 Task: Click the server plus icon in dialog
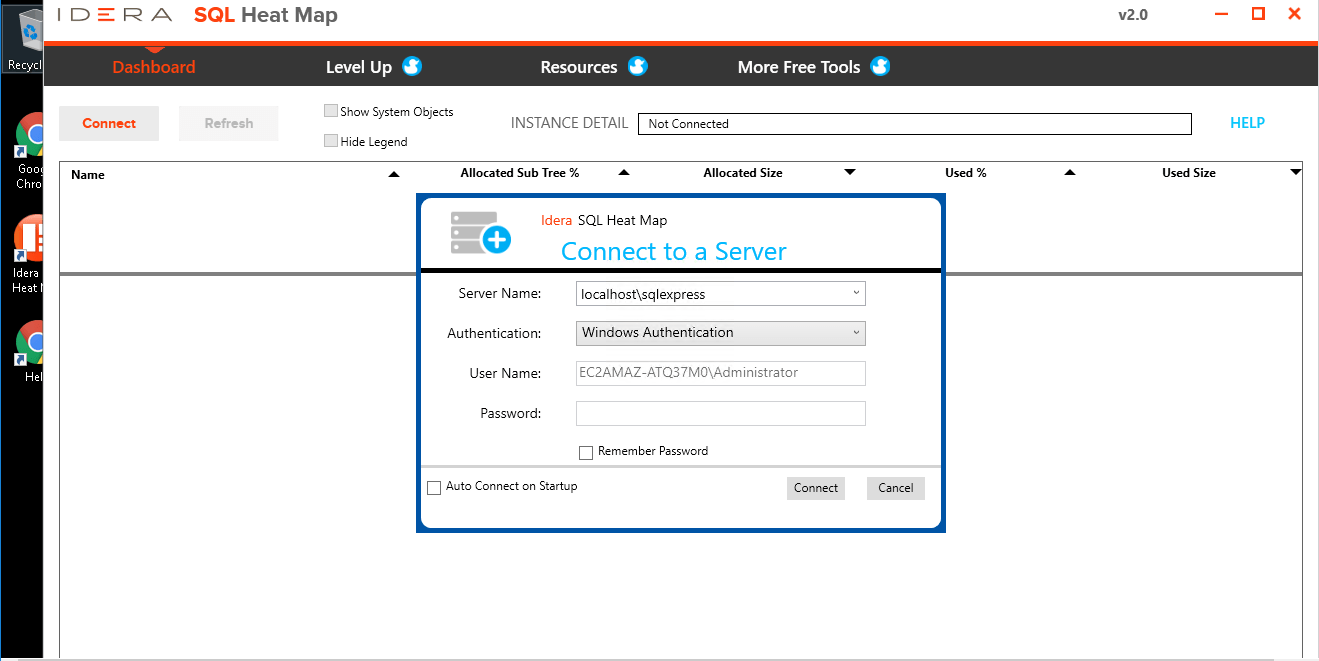481,232
